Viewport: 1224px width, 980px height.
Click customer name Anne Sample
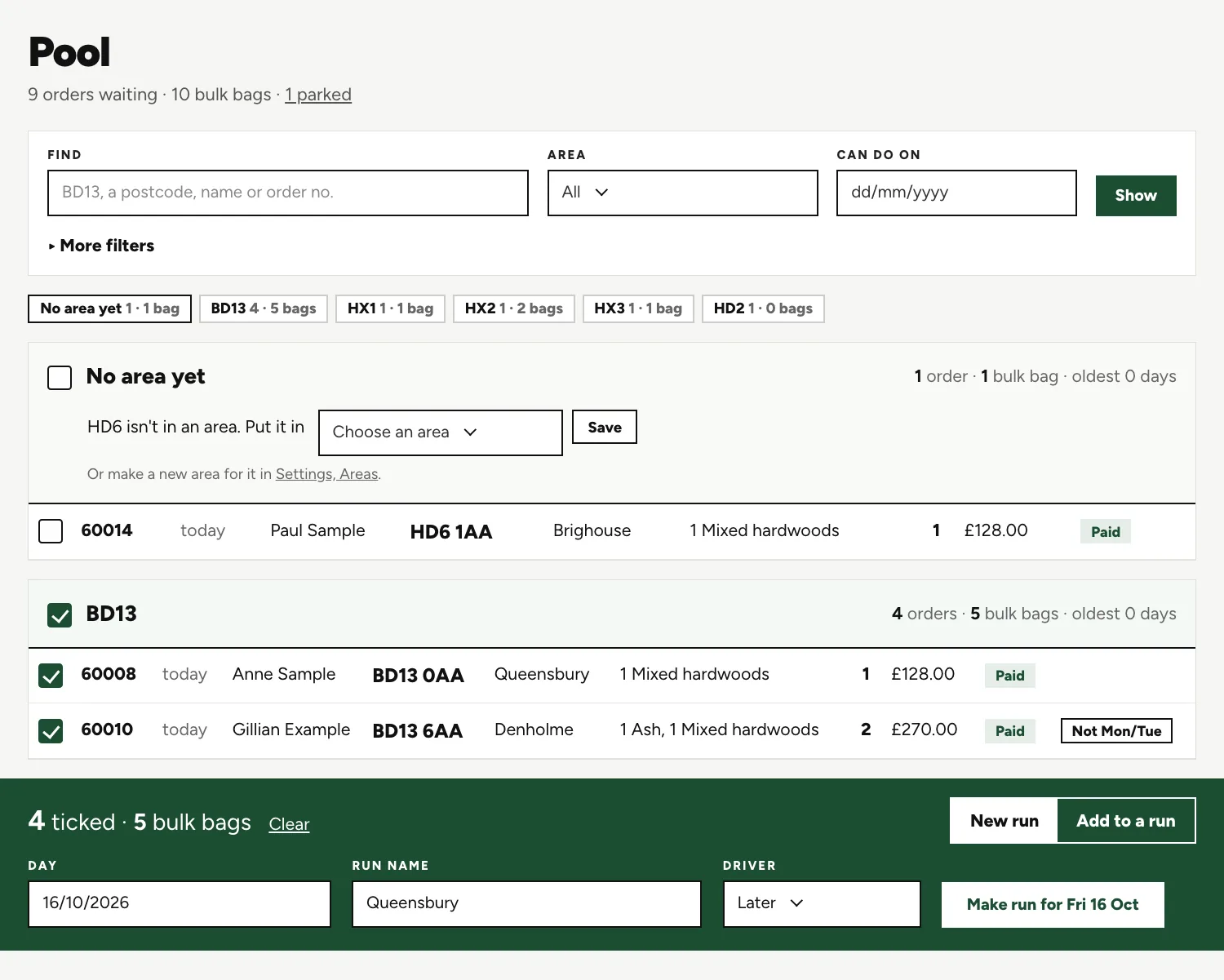tap(284, 674)
